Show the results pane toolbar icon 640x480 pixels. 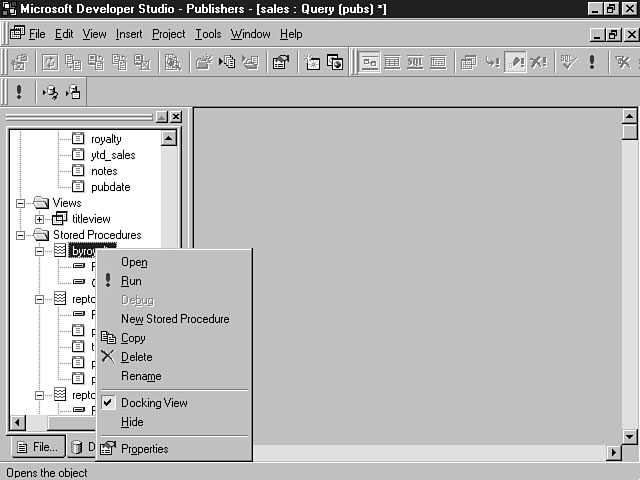point(437,62)
